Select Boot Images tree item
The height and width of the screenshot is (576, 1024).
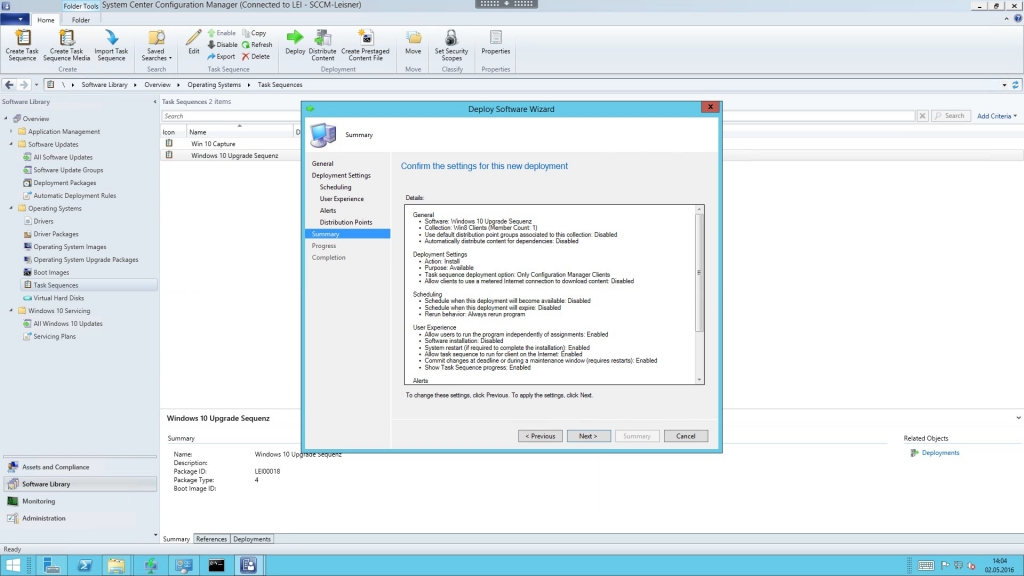(51, 272)
